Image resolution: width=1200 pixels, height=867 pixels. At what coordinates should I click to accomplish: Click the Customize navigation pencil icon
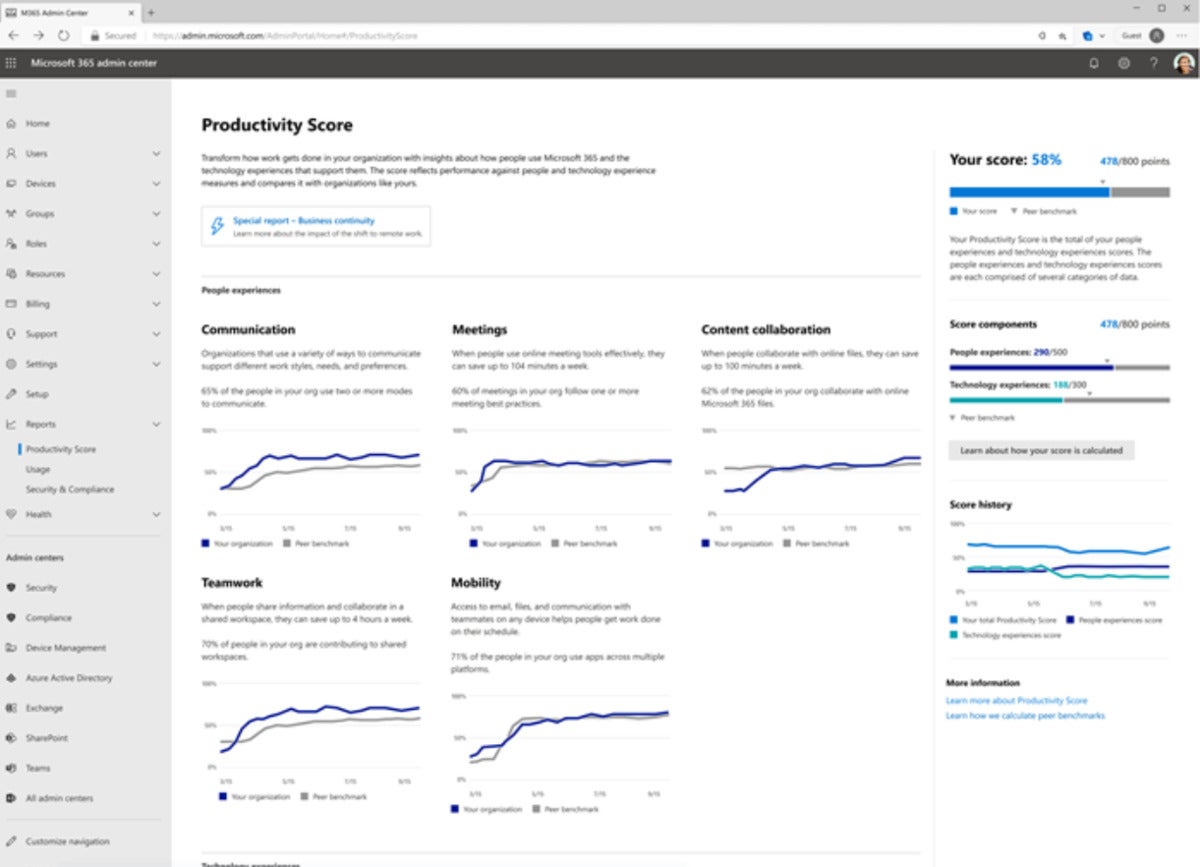tap(11, 841)
